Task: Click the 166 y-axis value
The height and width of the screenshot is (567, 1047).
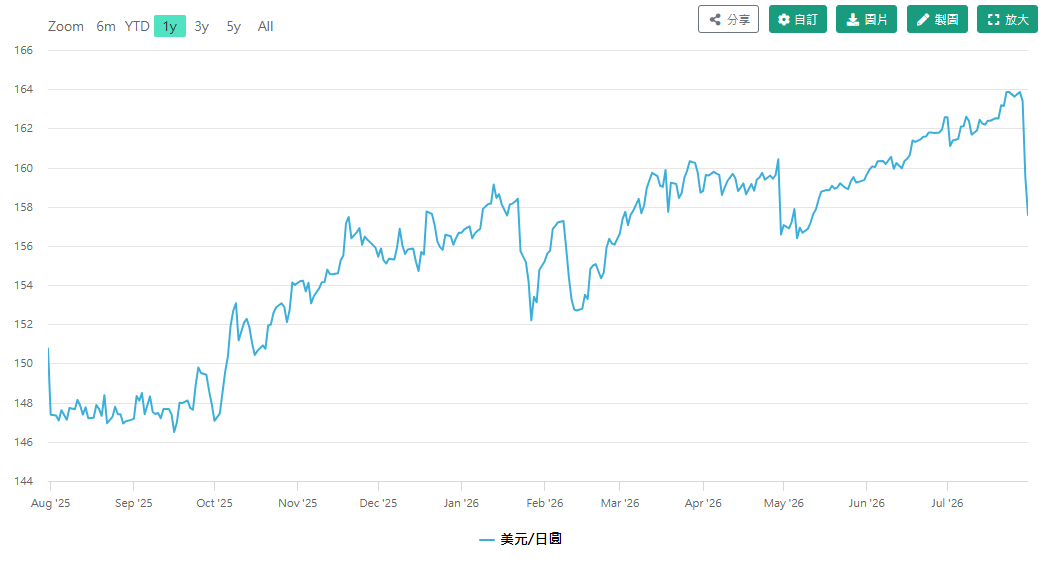Action: (x=23, y=50)
